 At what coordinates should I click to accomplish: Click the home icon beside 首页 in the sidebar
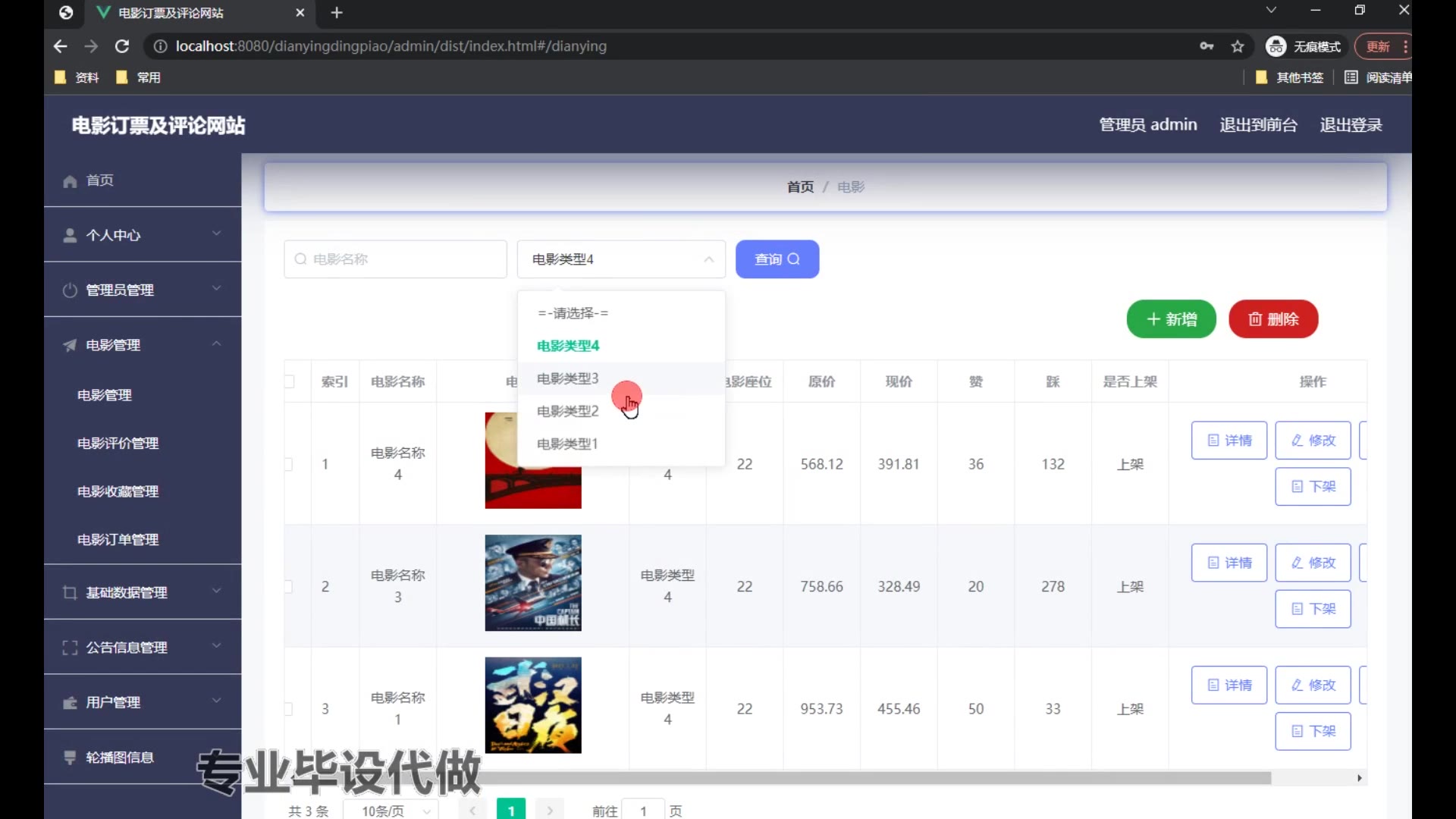point(70,181)
